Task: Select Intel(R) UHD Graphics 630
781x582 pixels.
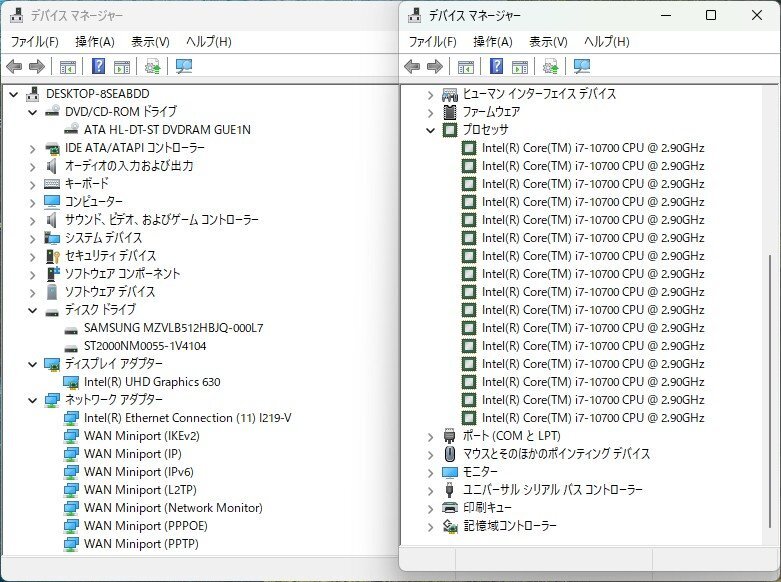Action: [x=152, y=382]
